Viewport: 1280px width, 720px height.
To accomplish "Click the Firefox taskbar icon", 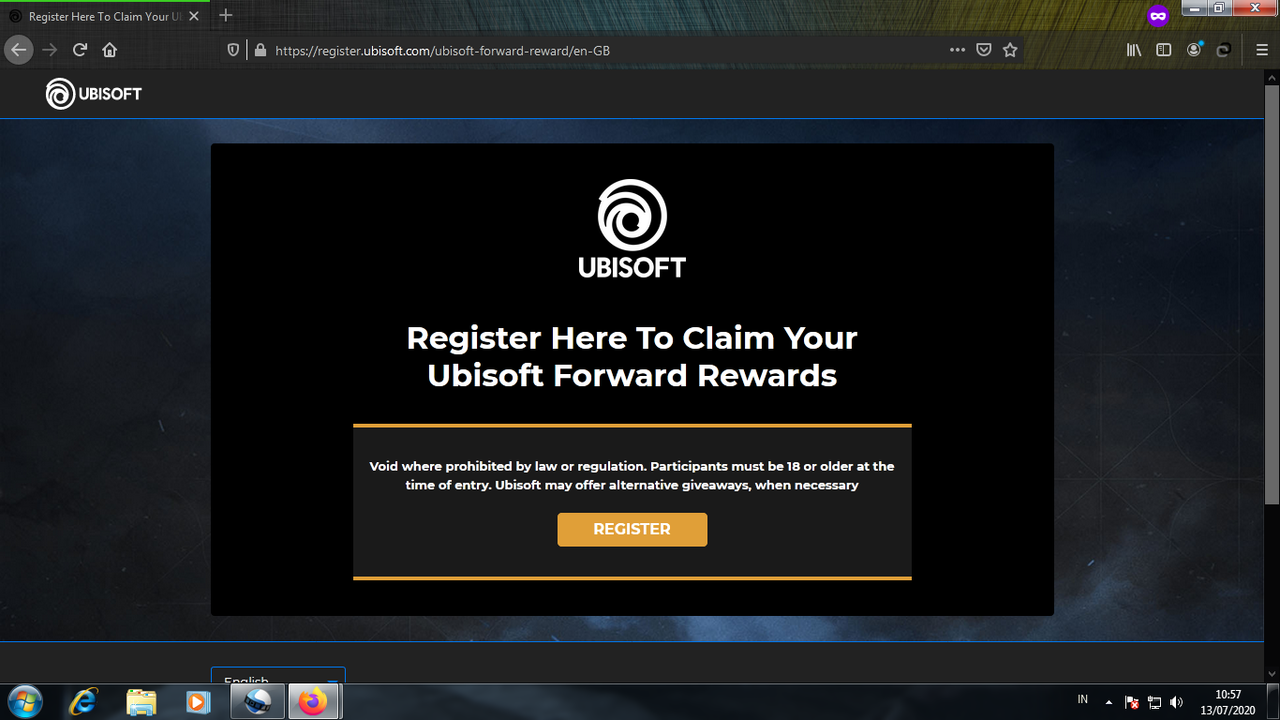I will [313, 702].
